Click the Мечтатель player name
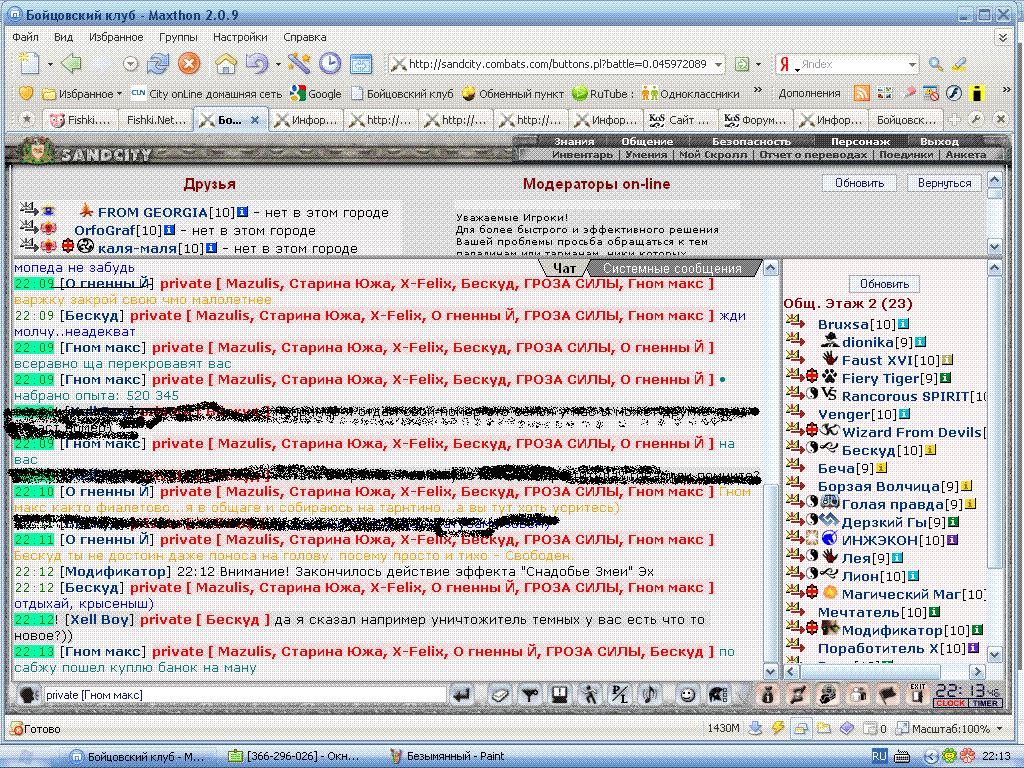Screen dimensions: 1024x768 [859, 612]
